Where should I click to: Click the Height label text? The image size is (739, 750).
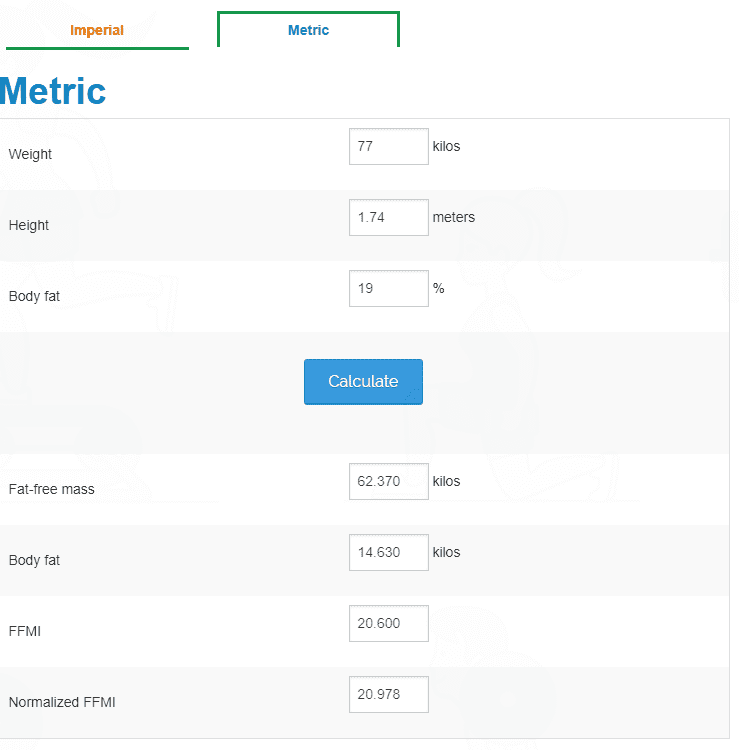coord(29,225)
